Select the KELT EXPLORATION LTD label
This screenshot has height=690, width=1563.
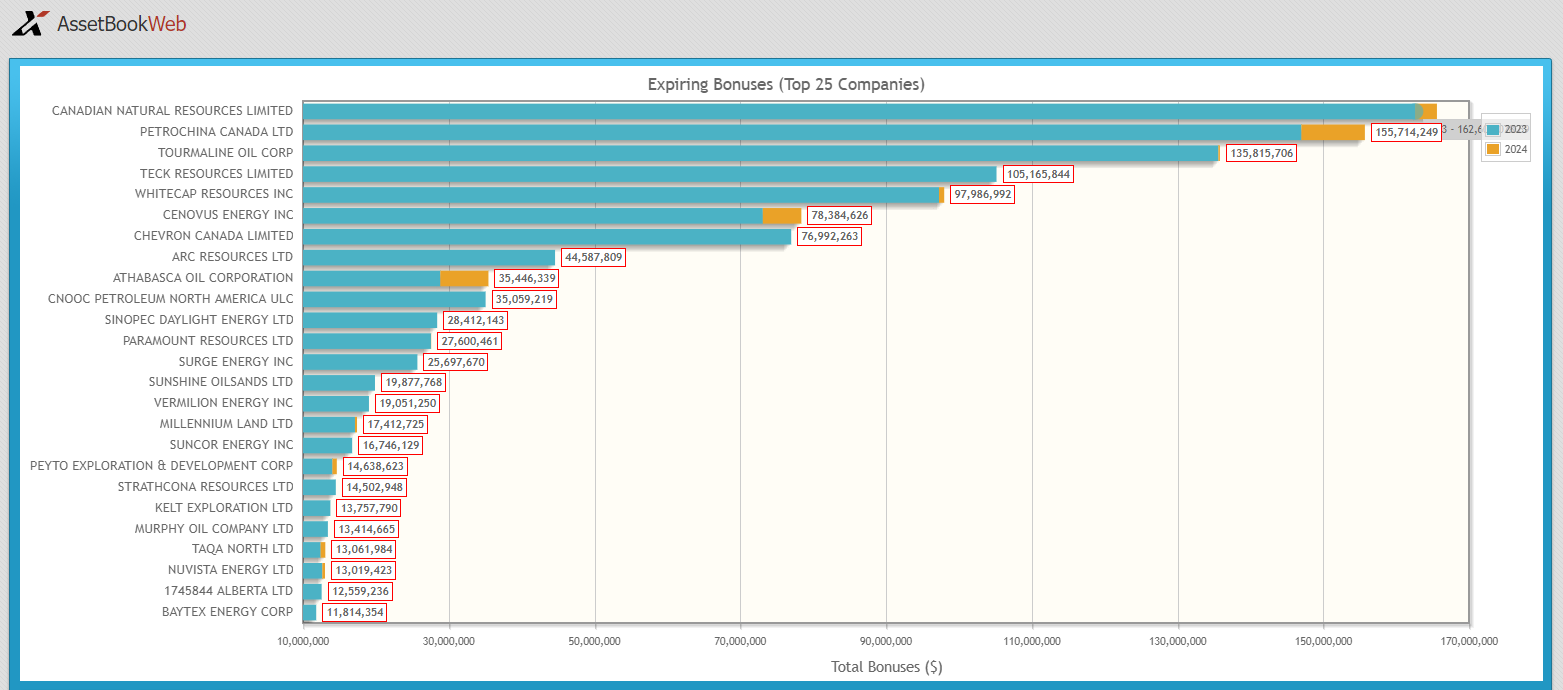224,508
